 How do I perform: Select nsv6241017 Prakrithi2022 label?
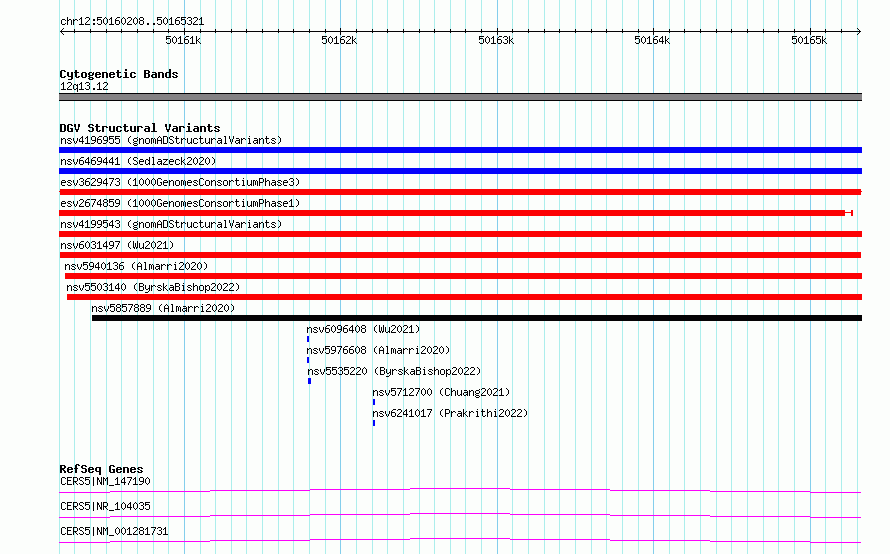[450, 413]
